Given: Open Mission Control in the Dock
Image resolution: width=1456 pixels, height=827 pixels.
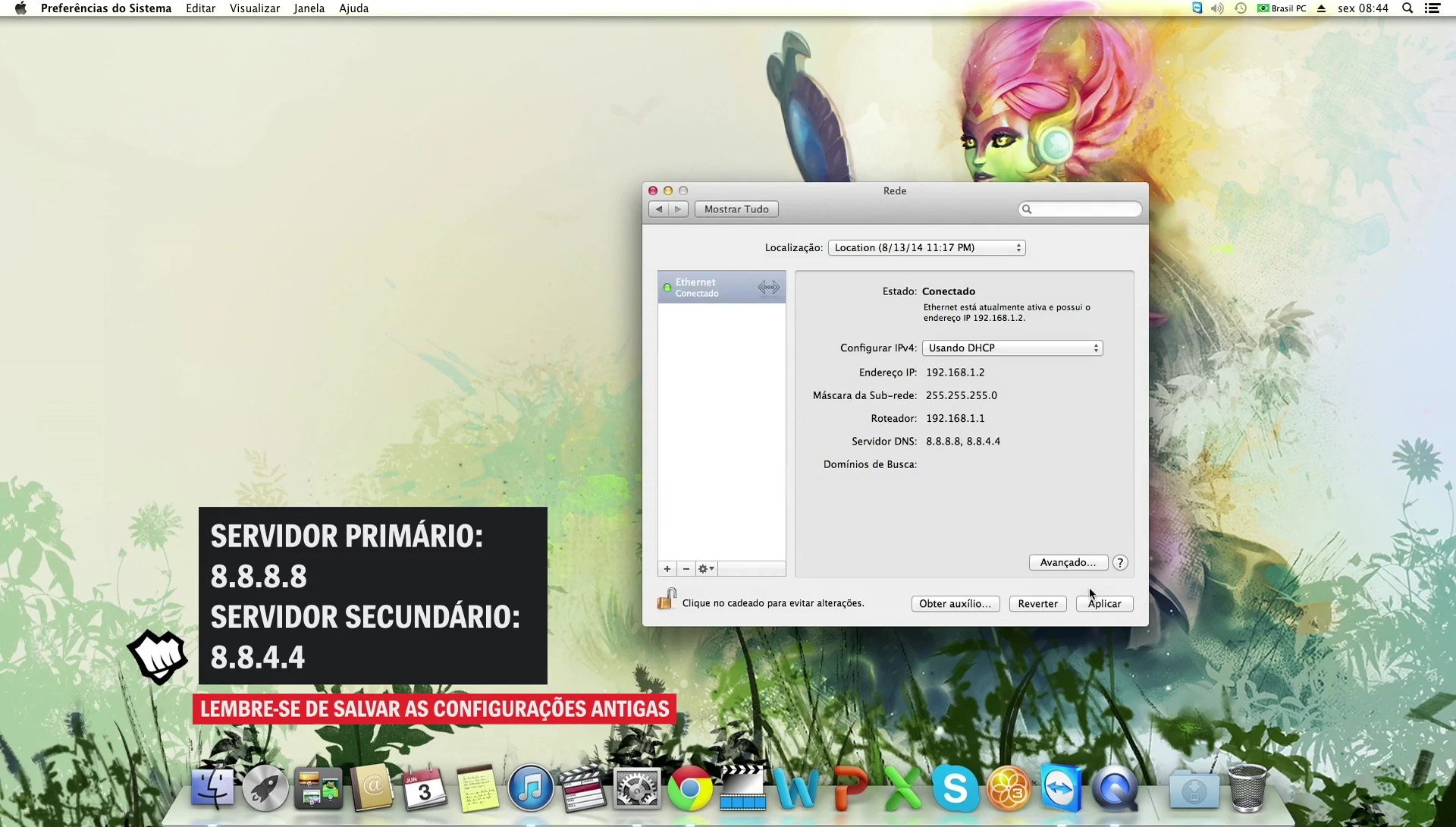Looking at the screenshot, I should pos(318,788).
